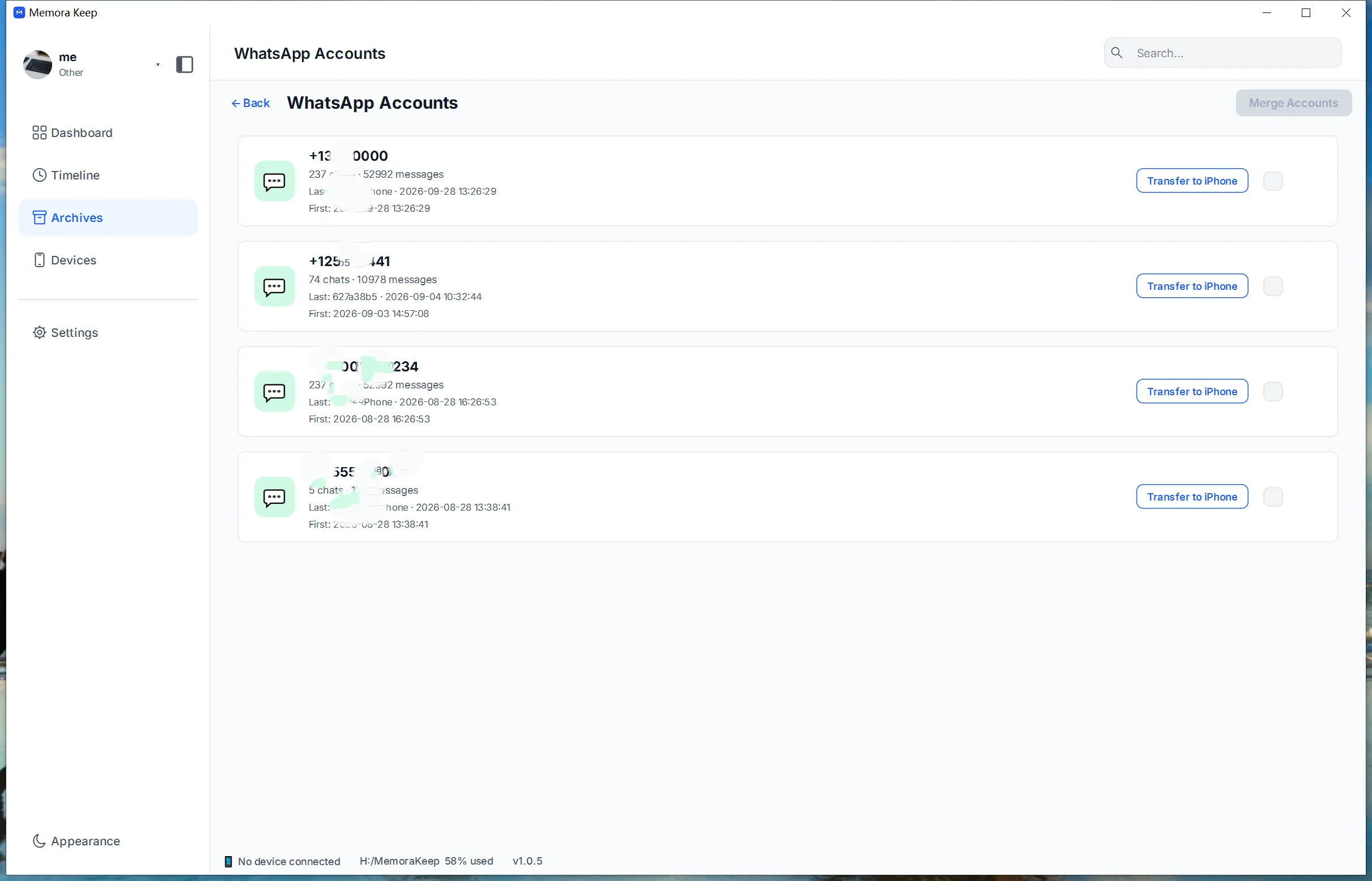Select Archives in the sidebar
This screenshot has height=881, width=1372.
tap(108, 217)
